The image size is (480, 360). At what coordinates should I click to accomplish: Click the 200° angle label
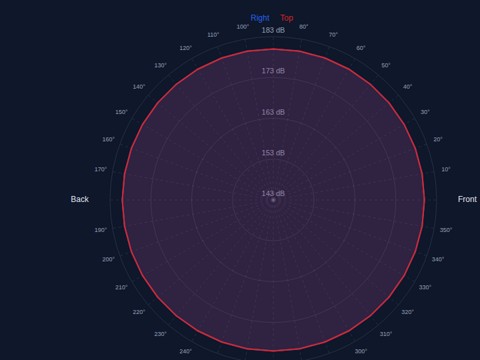108,259
